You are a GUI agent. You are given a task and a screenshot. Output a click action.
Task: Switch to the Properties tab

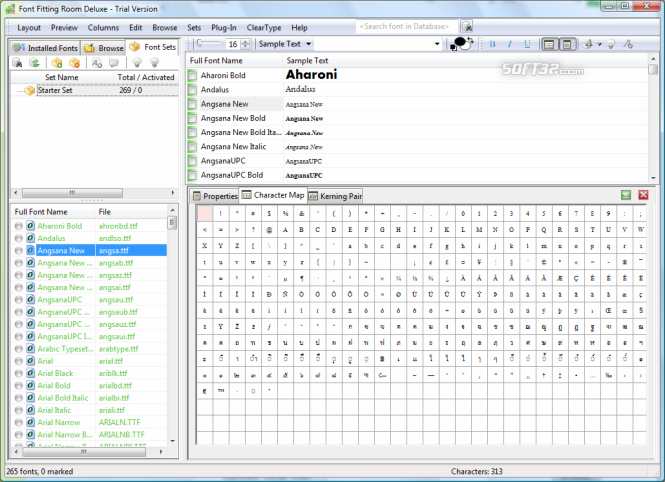click(x=215, y=196)
